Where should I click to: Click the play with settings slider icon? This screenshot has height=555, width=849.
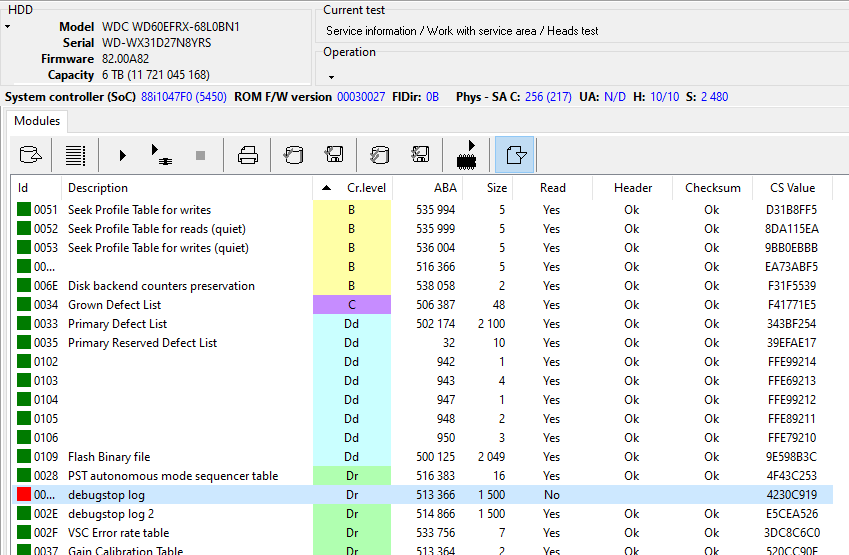tap(161, 155)
